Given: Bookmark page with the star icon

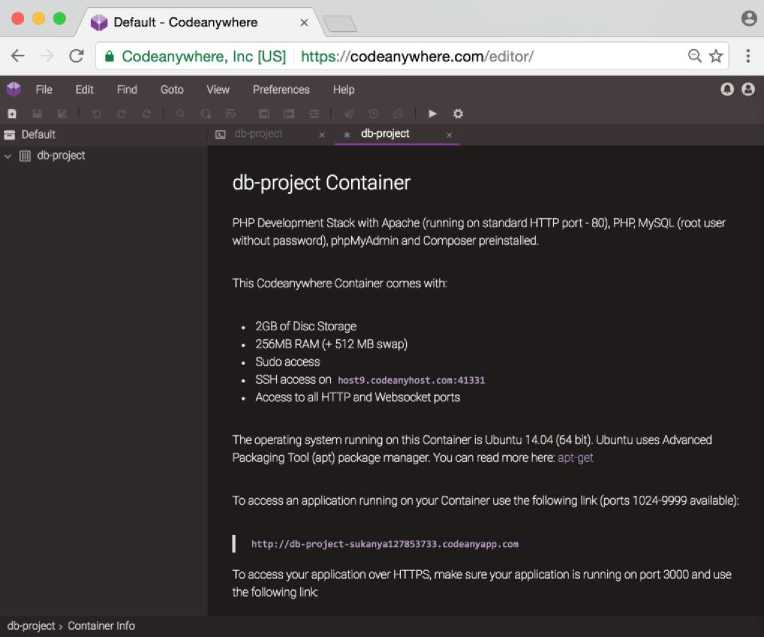Looking at the screenshot, I should coord(716,56).
